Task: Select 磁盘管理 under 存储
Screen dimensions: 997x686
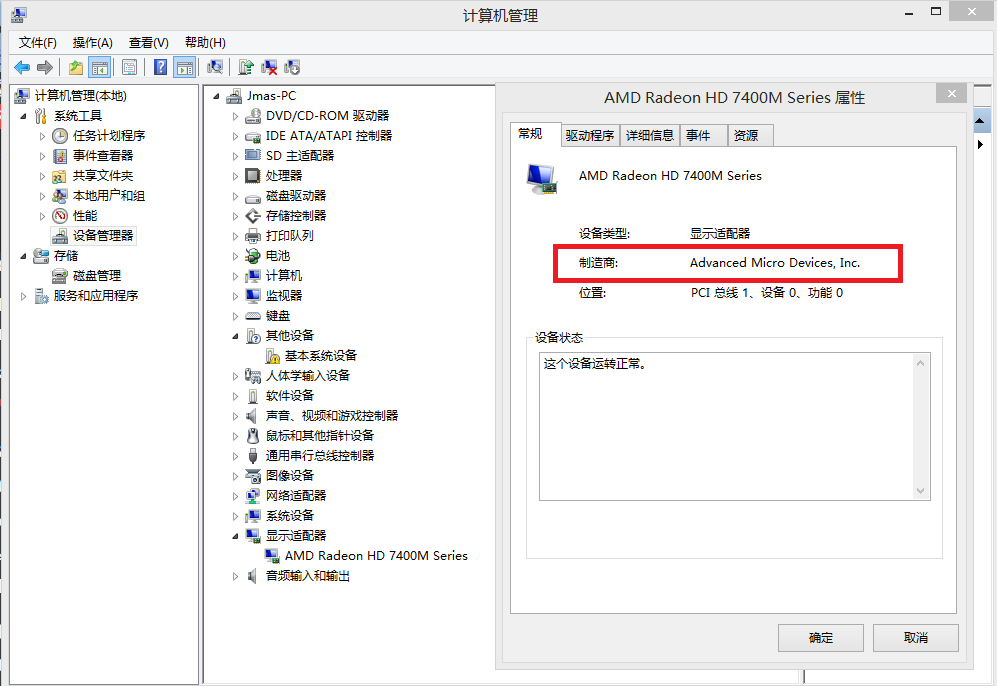Action: pyautogui.click(x=97, y=276)
